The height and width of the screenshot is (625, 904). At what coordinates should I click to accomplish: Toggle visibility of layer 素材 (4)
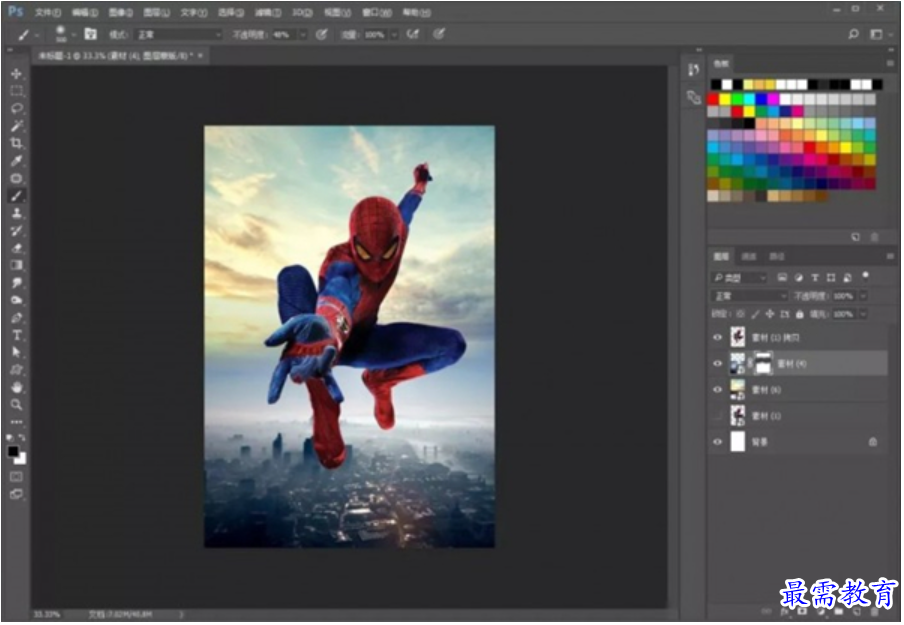click(x=718, y=364)
